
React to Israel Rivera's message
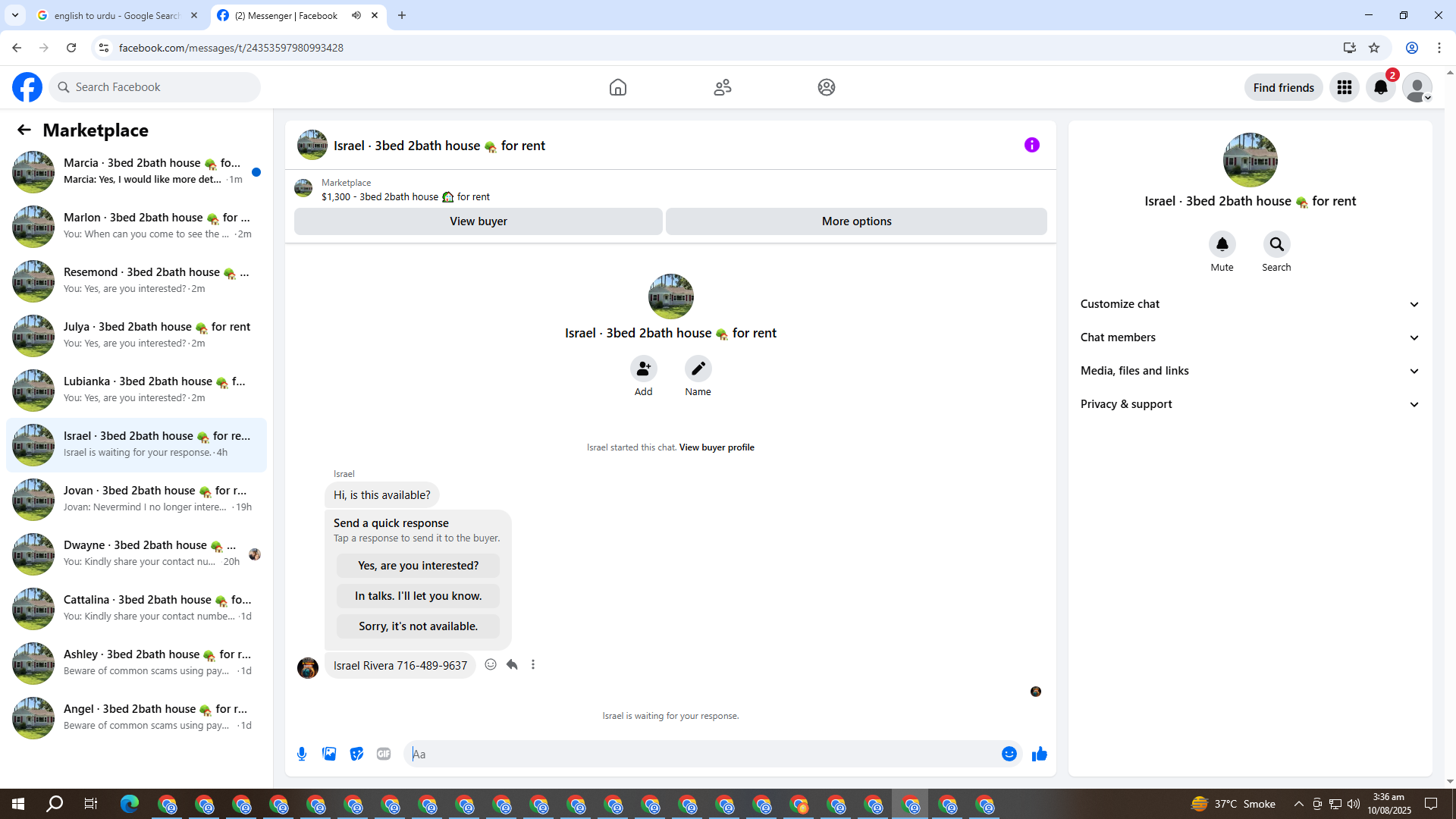(491, 664)
